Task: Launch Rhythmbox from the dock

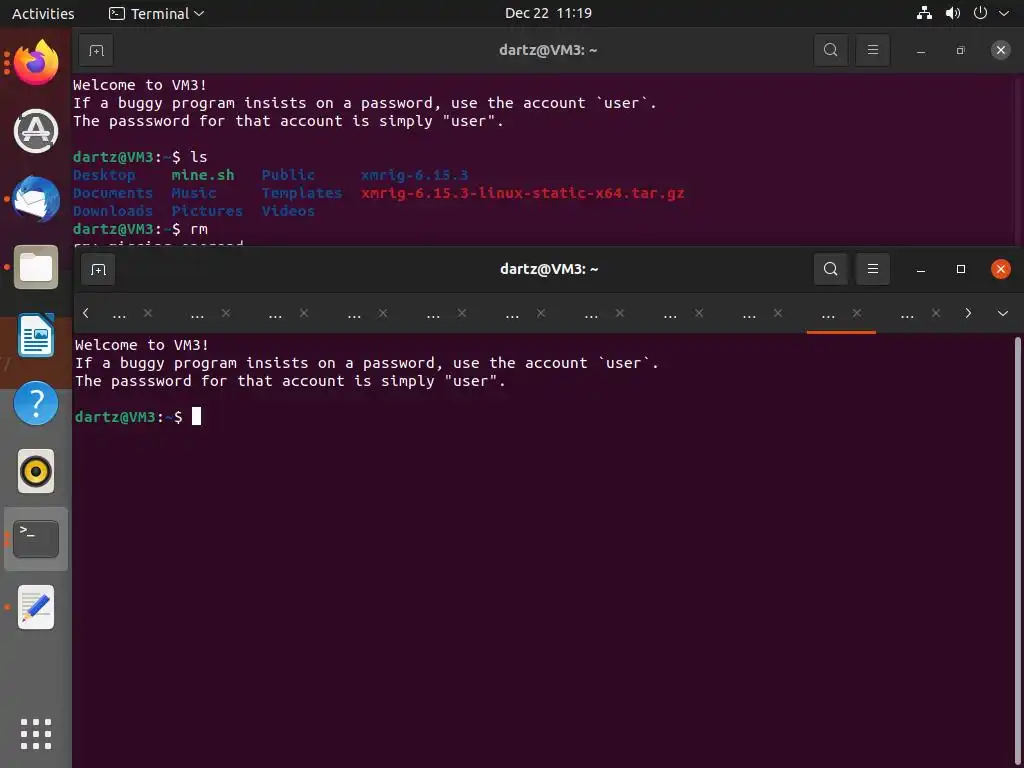Action: point(36,471)
